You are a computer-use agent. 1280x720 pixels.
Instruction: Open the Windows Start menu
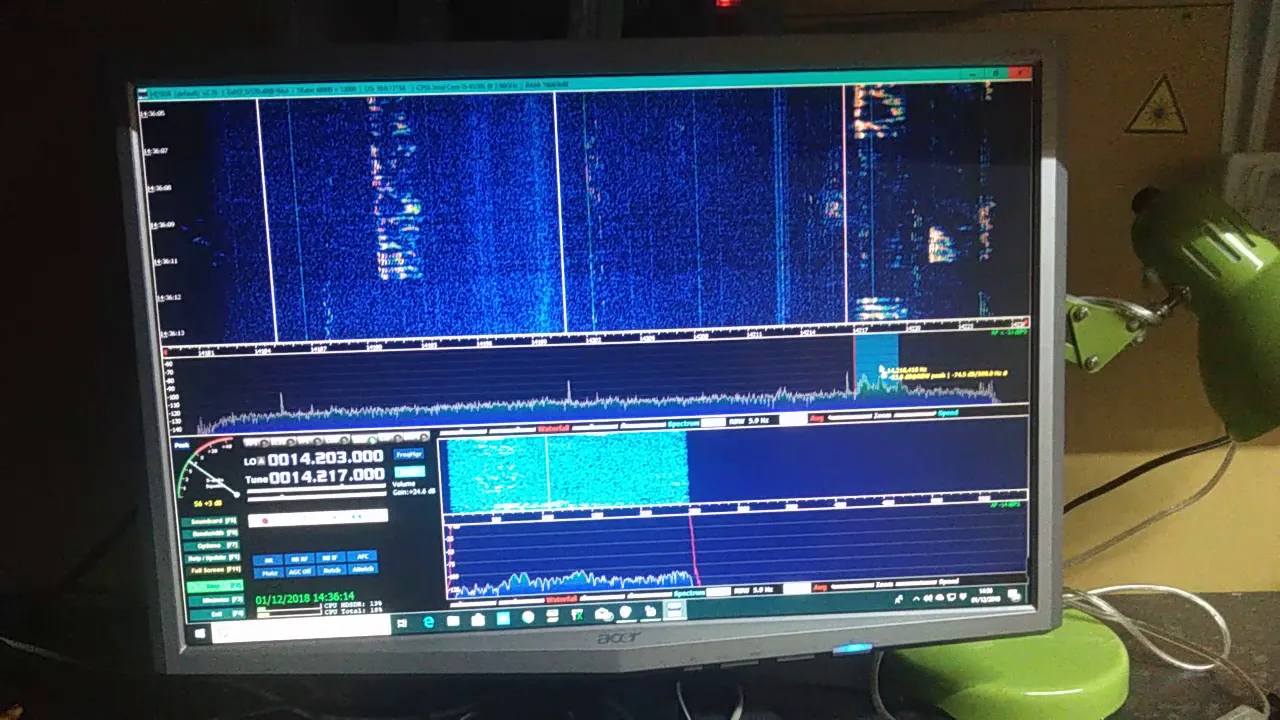click(200, 633)
